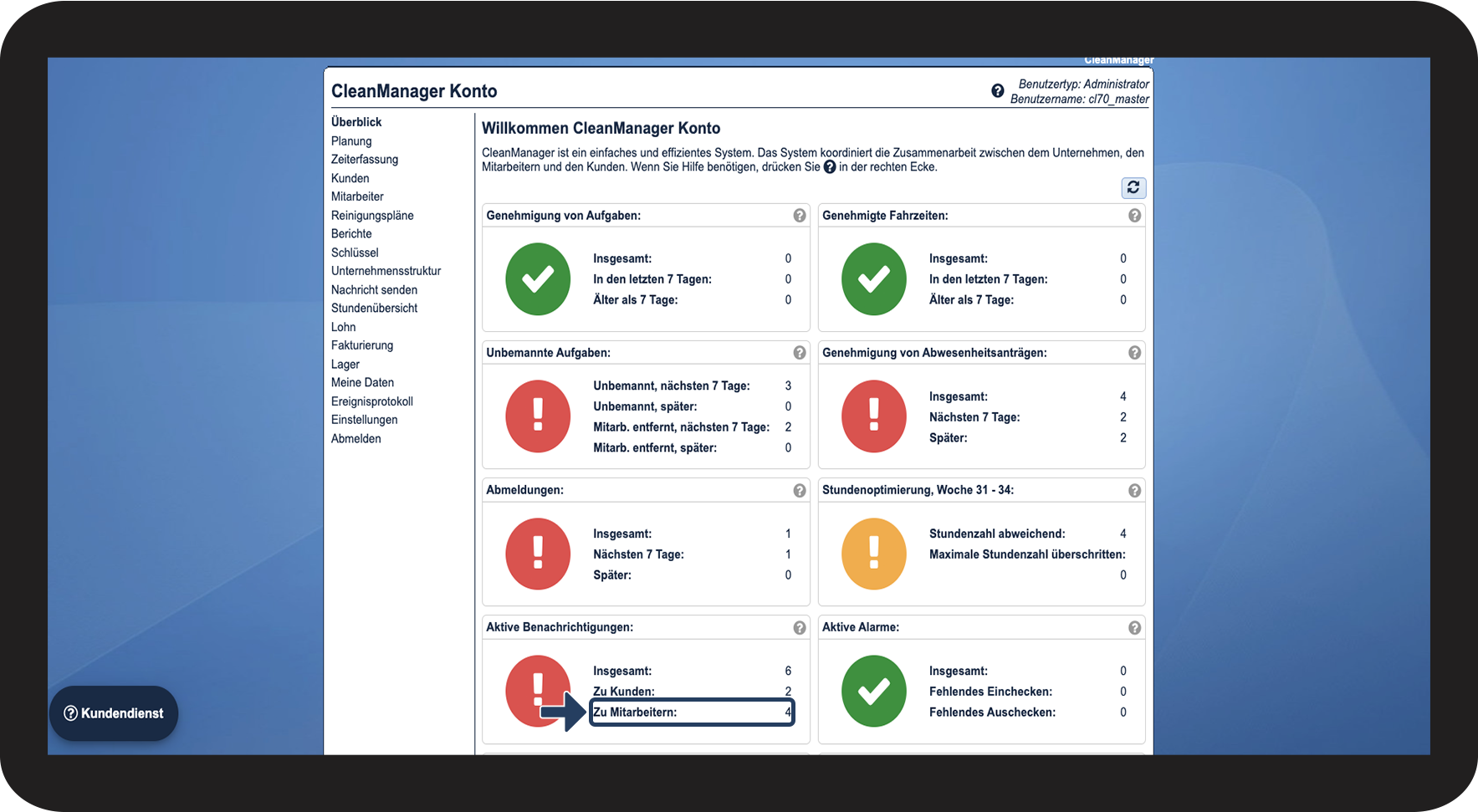The width and height of the screenshot is (1478, 812).
Task: Open Einstellungen in the sidebar
Action: 365,420
